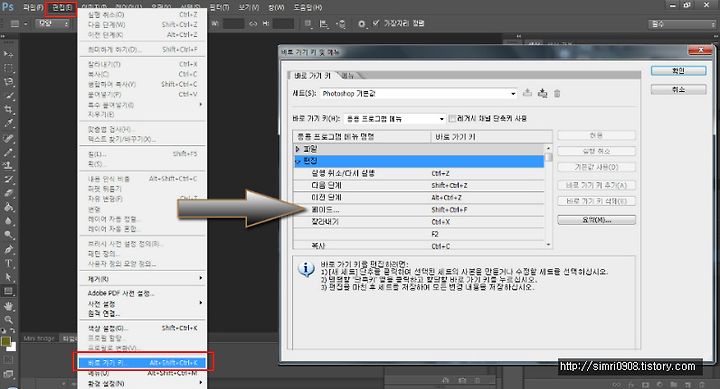Click the 바로 가기 키 삭제 button

[596, 201]
